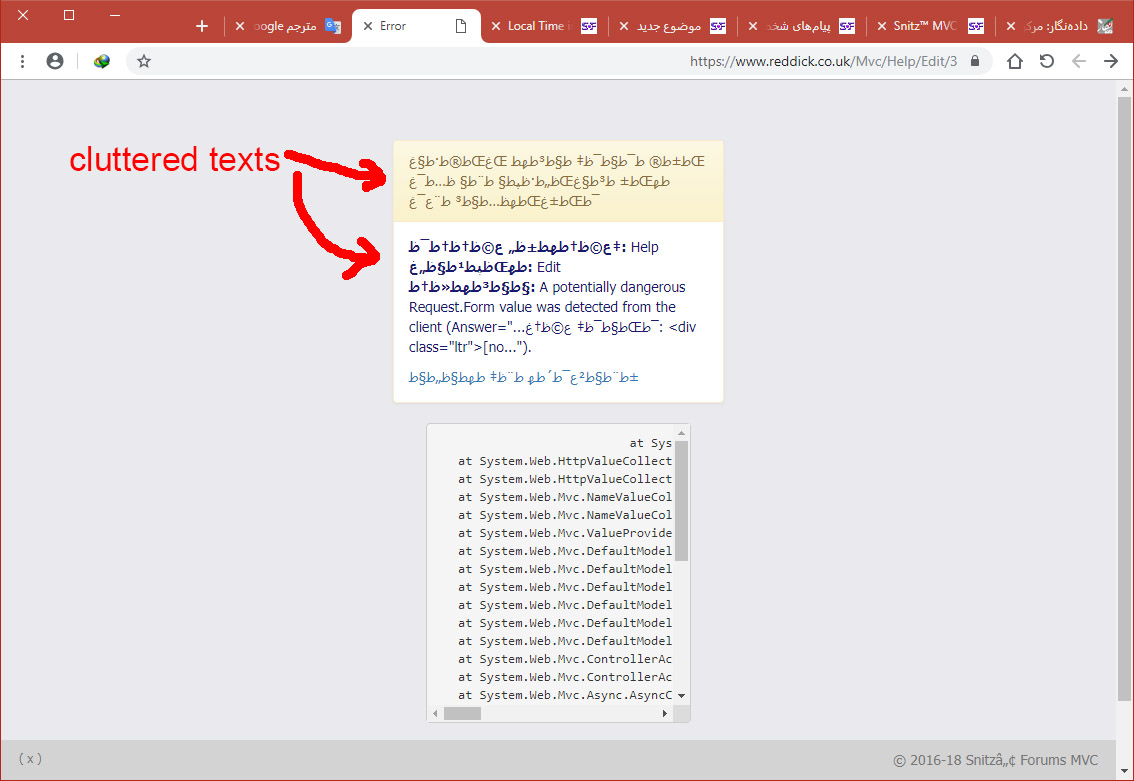Click the stack trace horizontal scrollbar thumb
1134x781 pixels.
(462, 714)
